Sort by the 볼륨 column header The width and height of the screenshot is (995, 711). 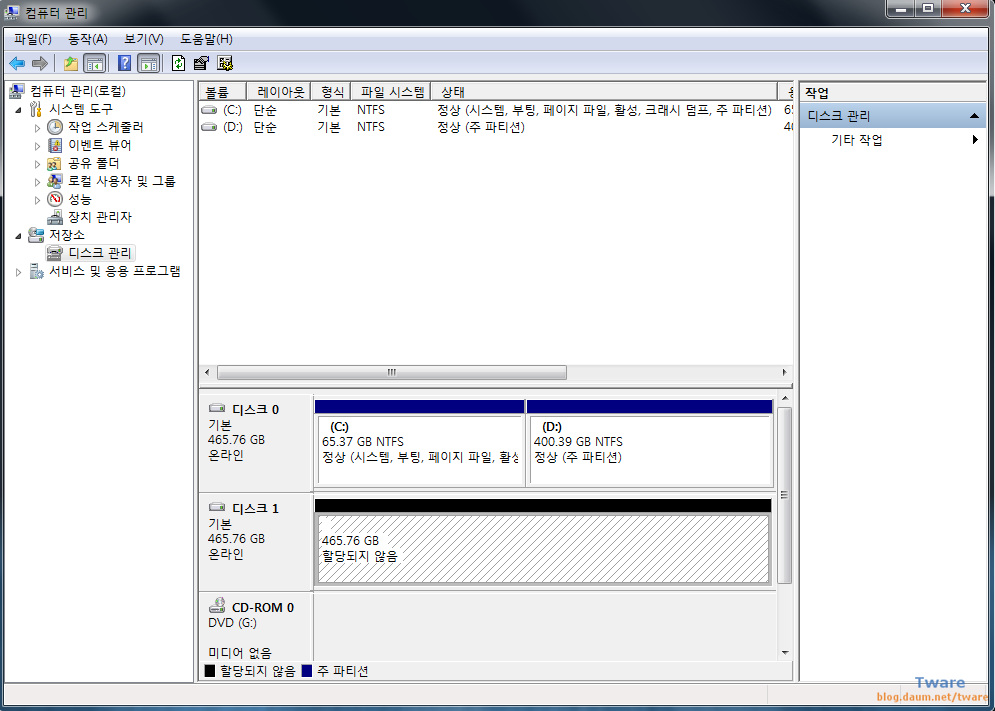(x=222, y=92)
